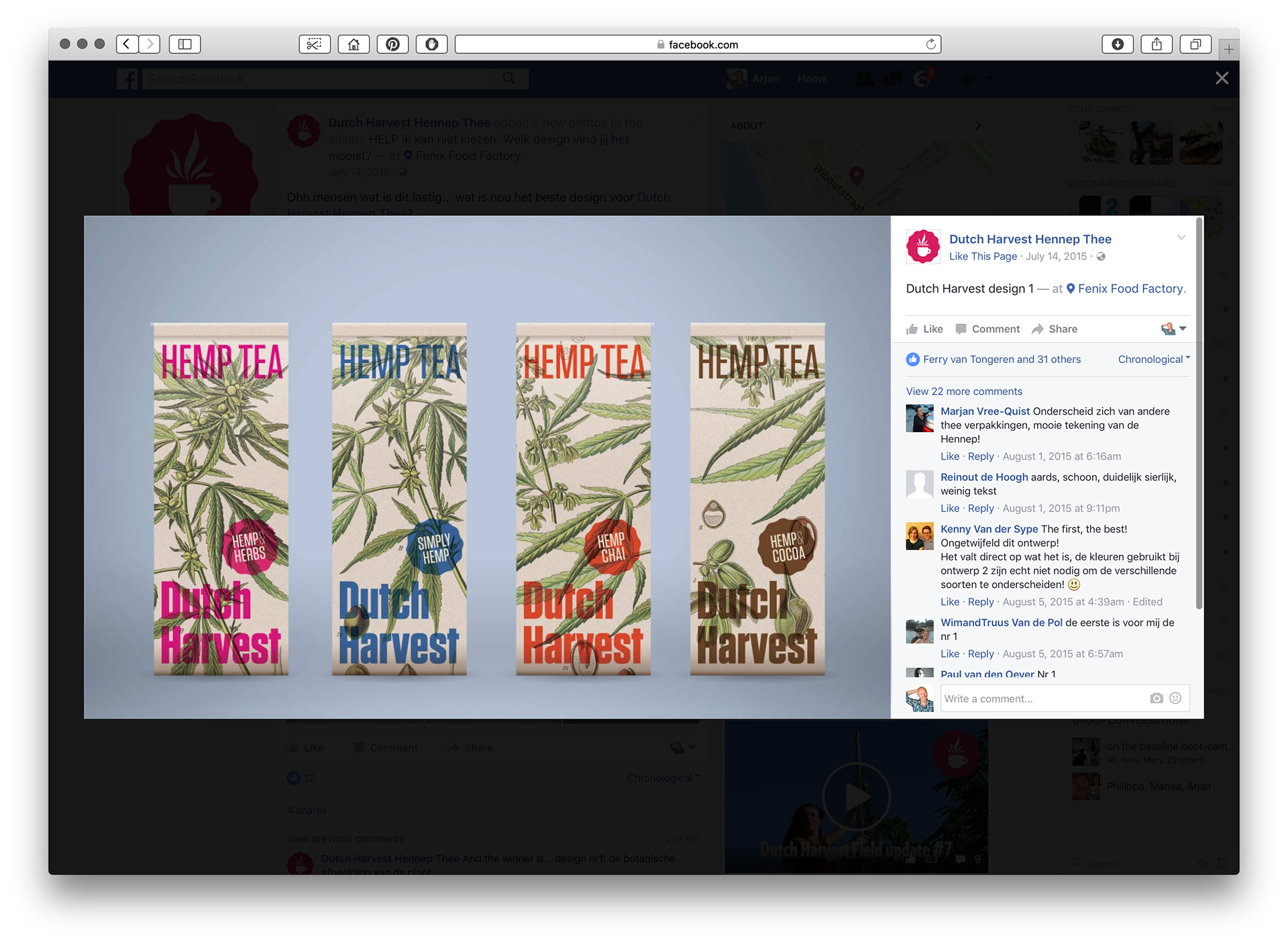Focus the facebook.com address bar
The image size is (1288, 944).
(x=698, y=44)
